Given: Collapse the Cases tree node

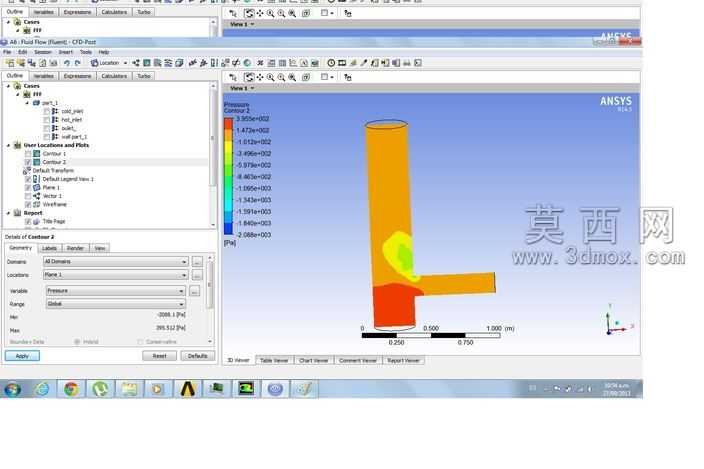Looking at the screenshot, I should pyautogui.click(x=8, y=86).
